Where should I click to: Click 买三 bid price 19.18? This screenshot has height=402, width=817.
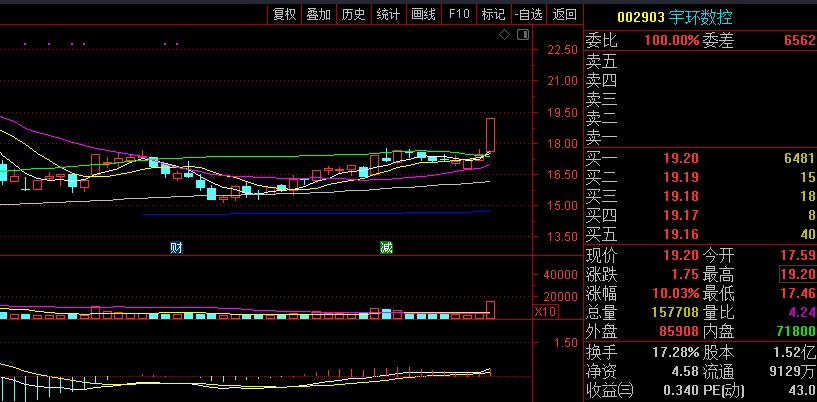point(680,196)
